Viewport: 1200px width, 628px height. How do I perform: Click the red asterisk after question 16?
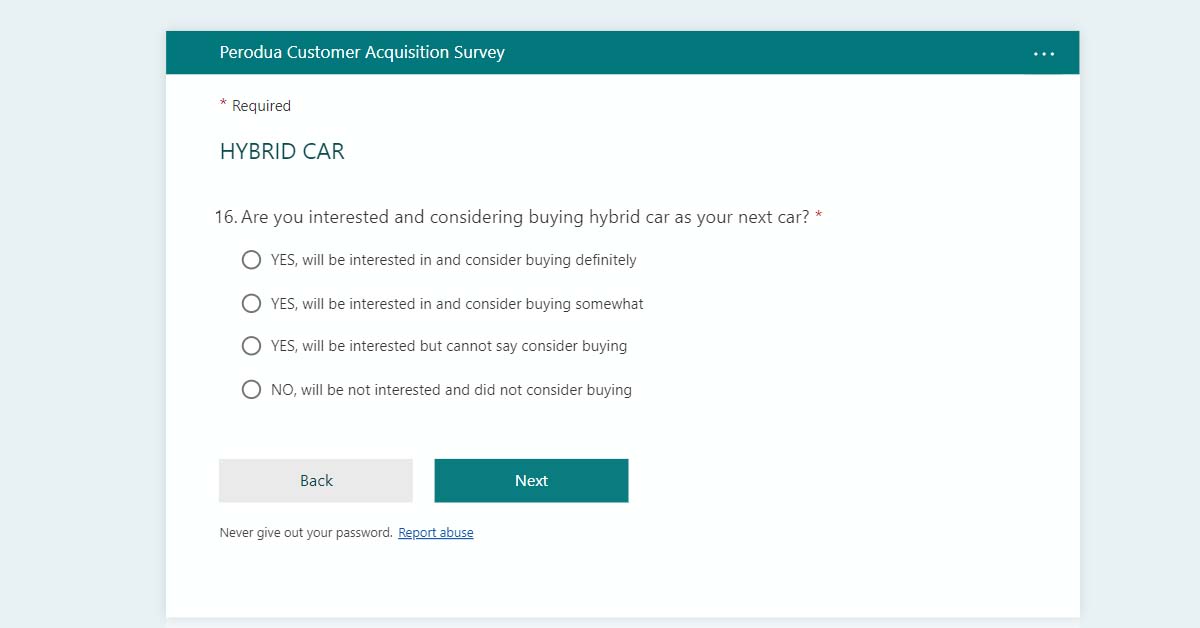click(819, 216)
